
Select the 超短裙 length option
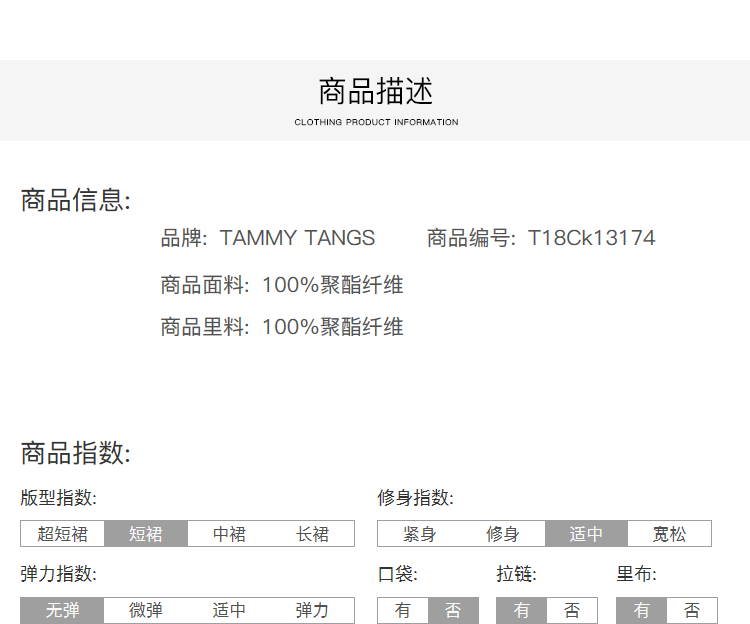tap(63, 534)
